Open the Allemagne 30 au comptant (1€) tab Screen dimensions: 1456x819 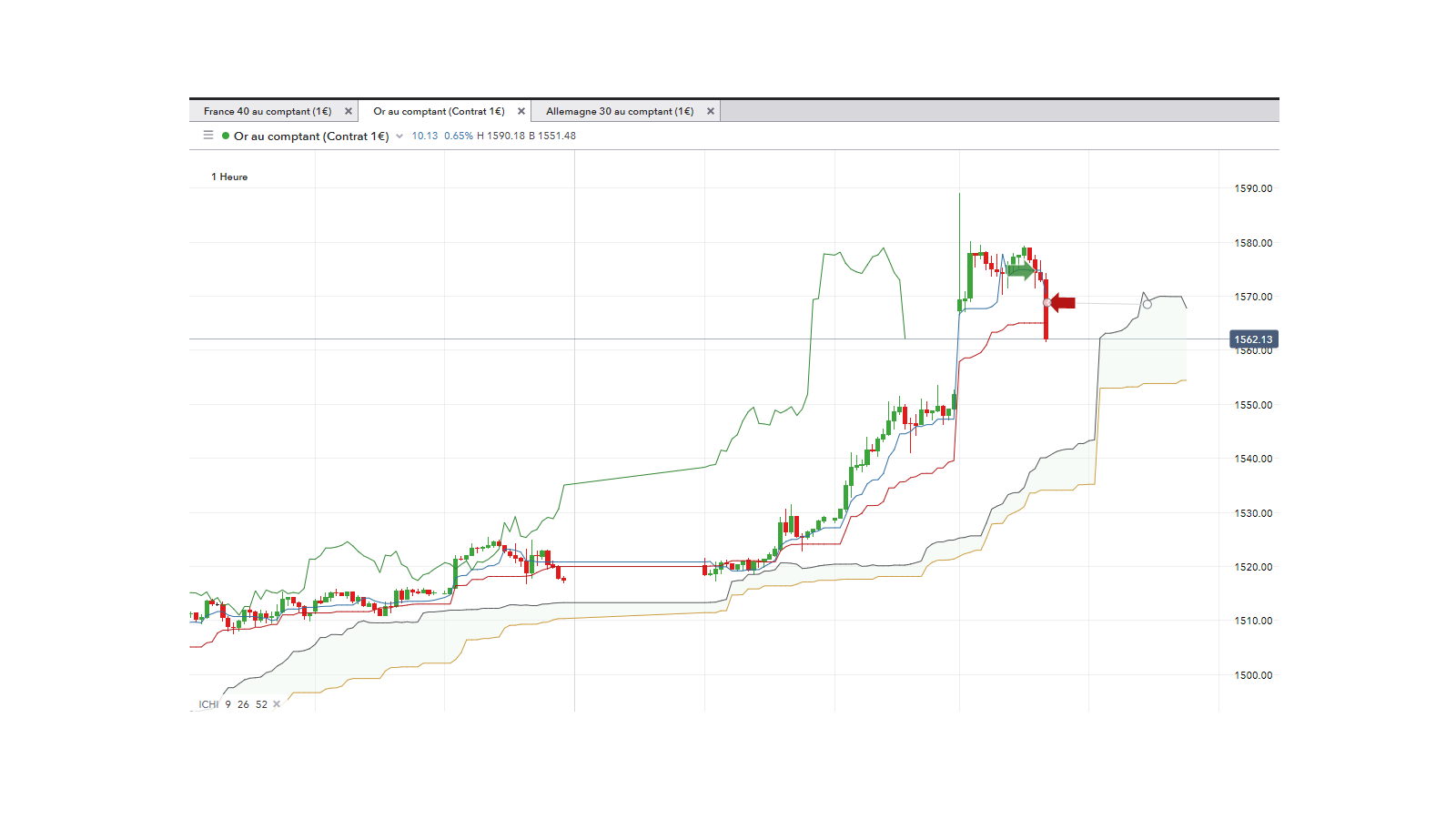(620, 112)
